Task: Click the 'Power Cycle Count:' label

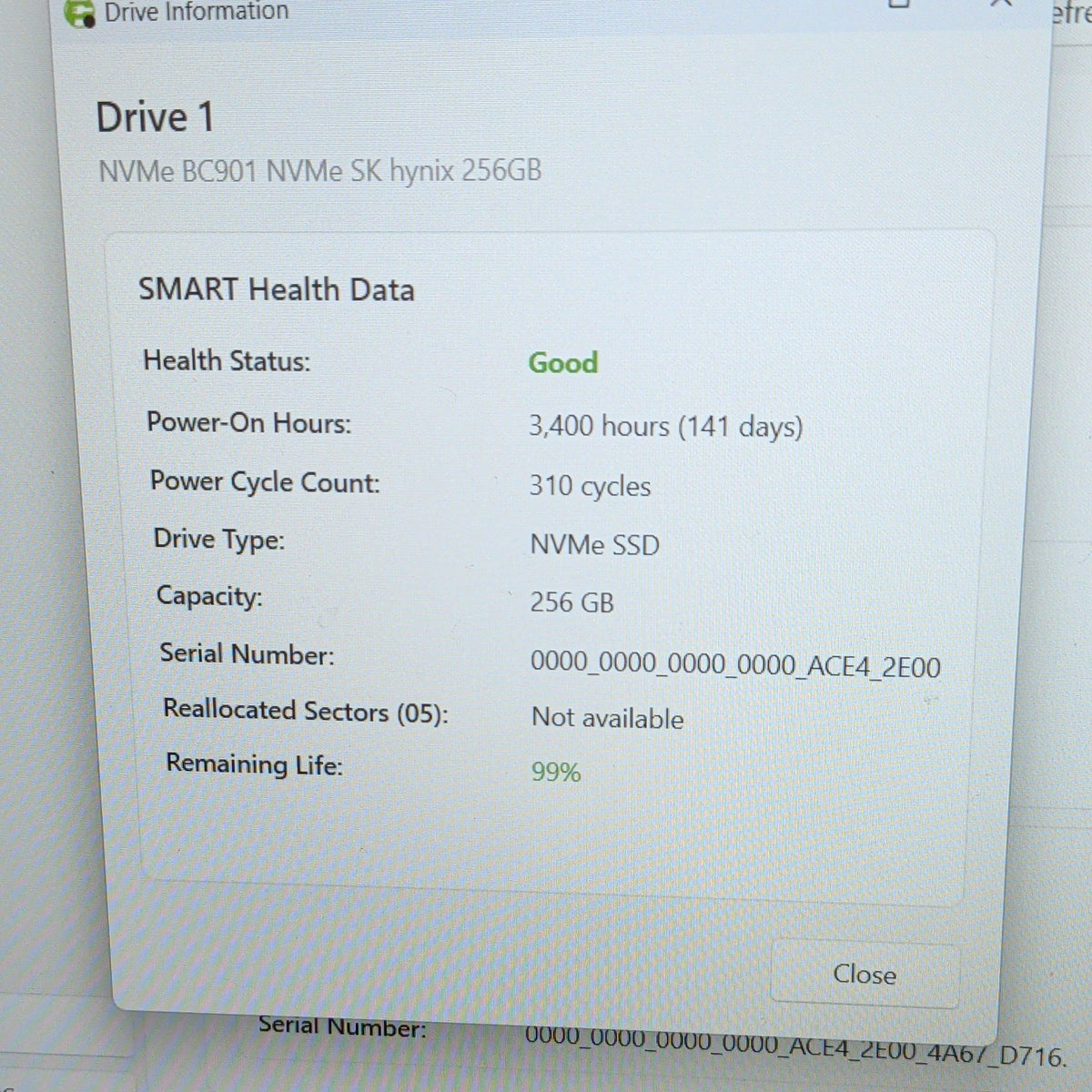Action: coord(265,481)
